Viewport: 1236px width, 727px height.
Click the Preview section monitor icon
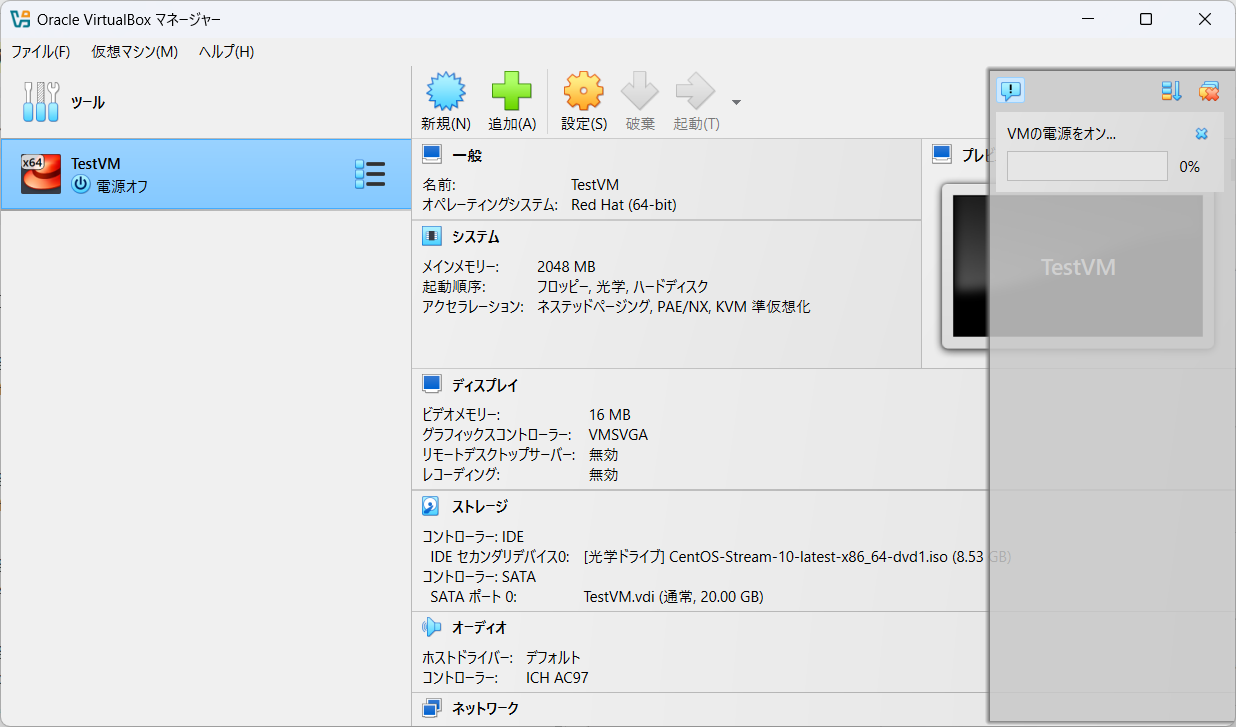(942, 154)
